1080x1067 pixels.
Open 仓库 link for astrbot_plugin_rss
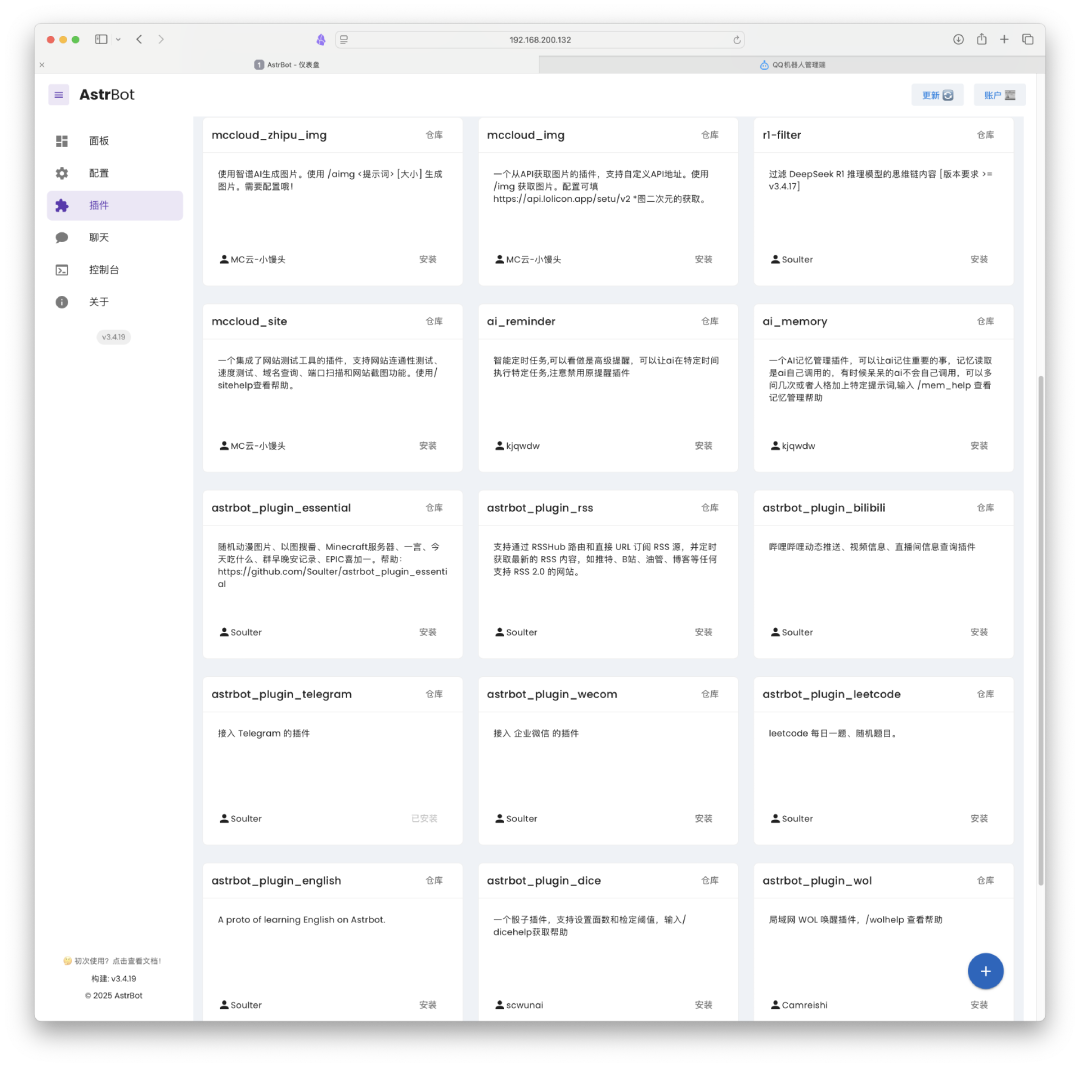(709, 508)
